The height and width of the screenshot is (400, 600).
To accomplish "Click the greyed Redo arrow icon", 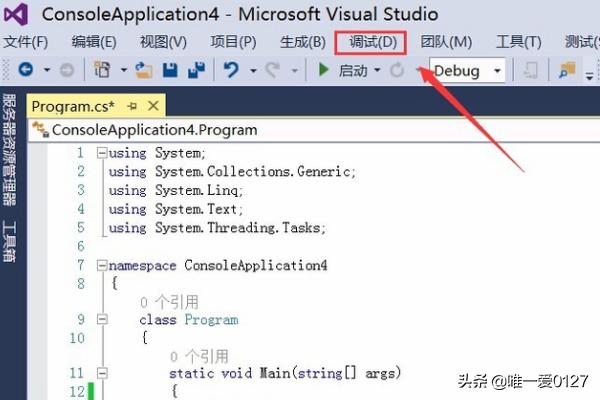I will [273, 70].
